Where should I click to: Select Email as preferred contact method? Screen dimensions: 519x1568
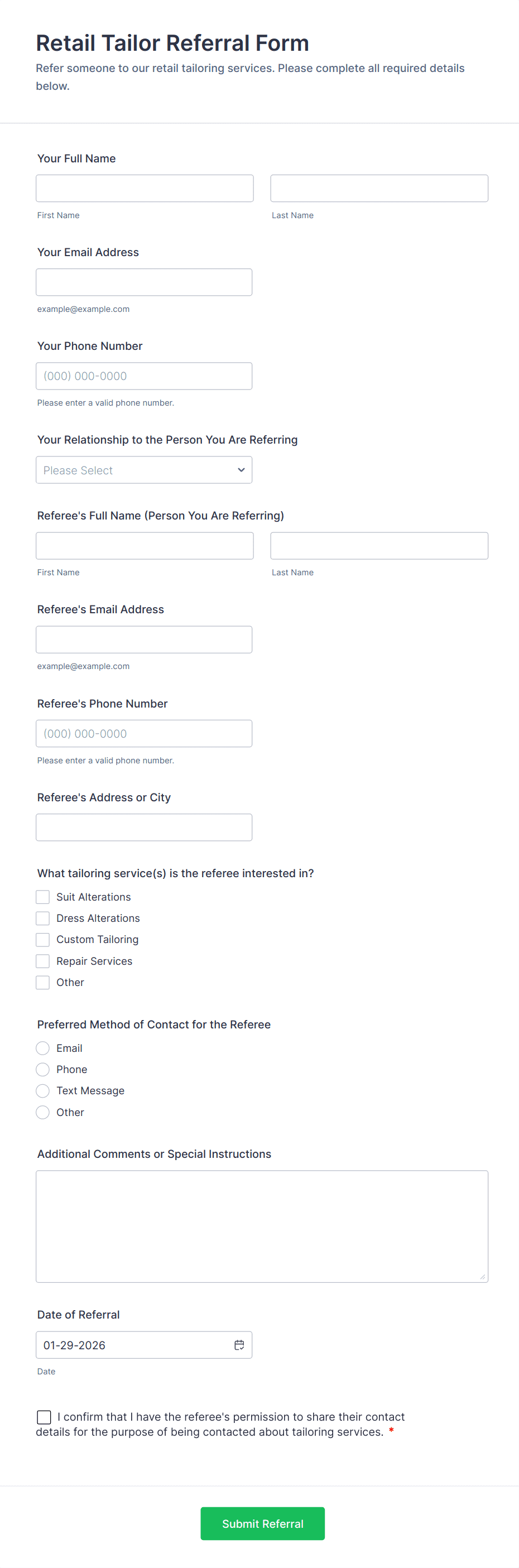42,1047
